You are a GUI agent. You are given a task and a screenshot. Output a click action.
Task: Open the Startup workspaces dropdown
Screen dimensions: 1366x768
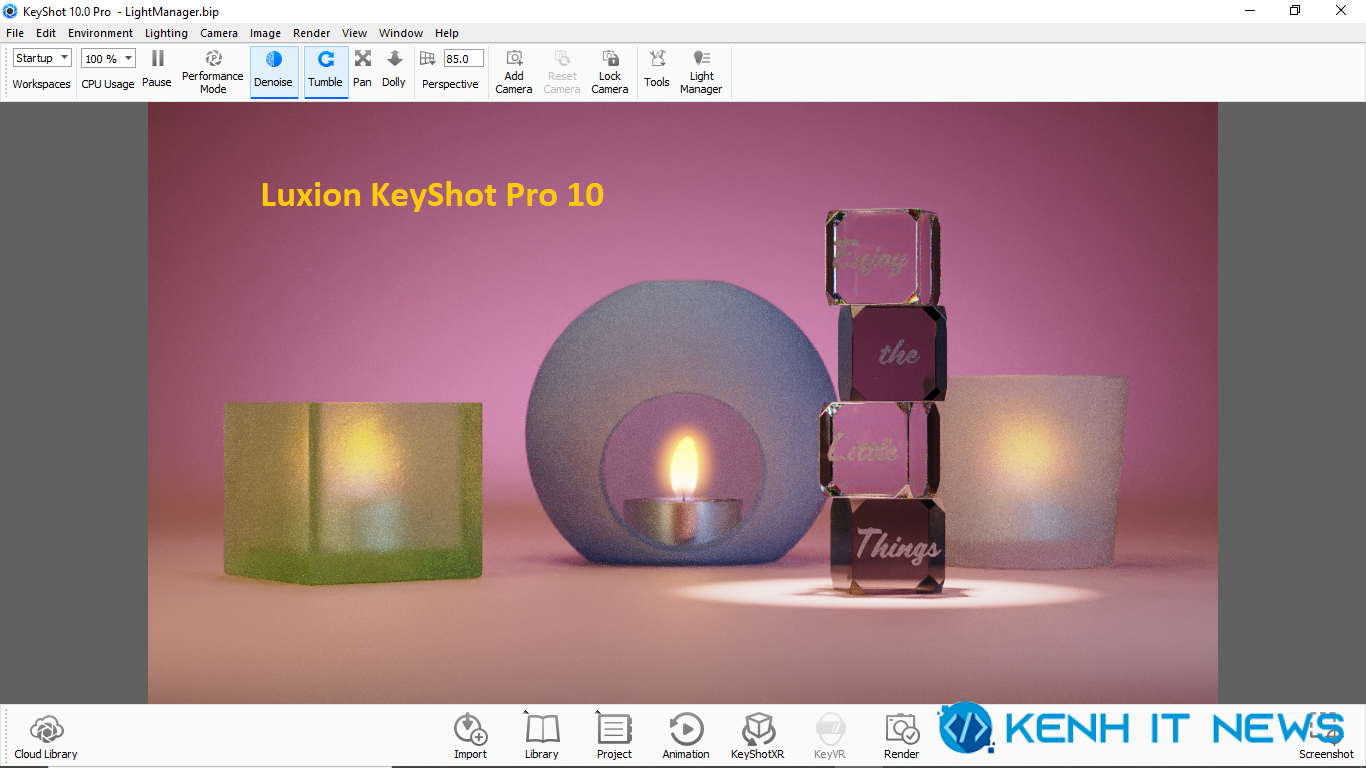click(42, 58)
